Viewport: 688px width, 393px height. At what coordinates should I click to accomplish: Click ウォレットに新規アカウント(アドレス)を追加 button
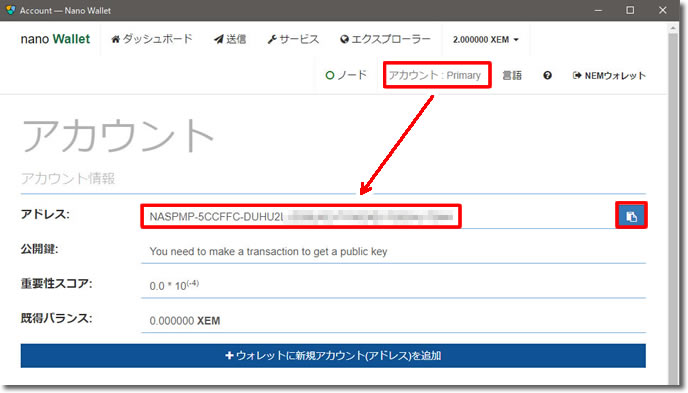(x=333, y=355)
